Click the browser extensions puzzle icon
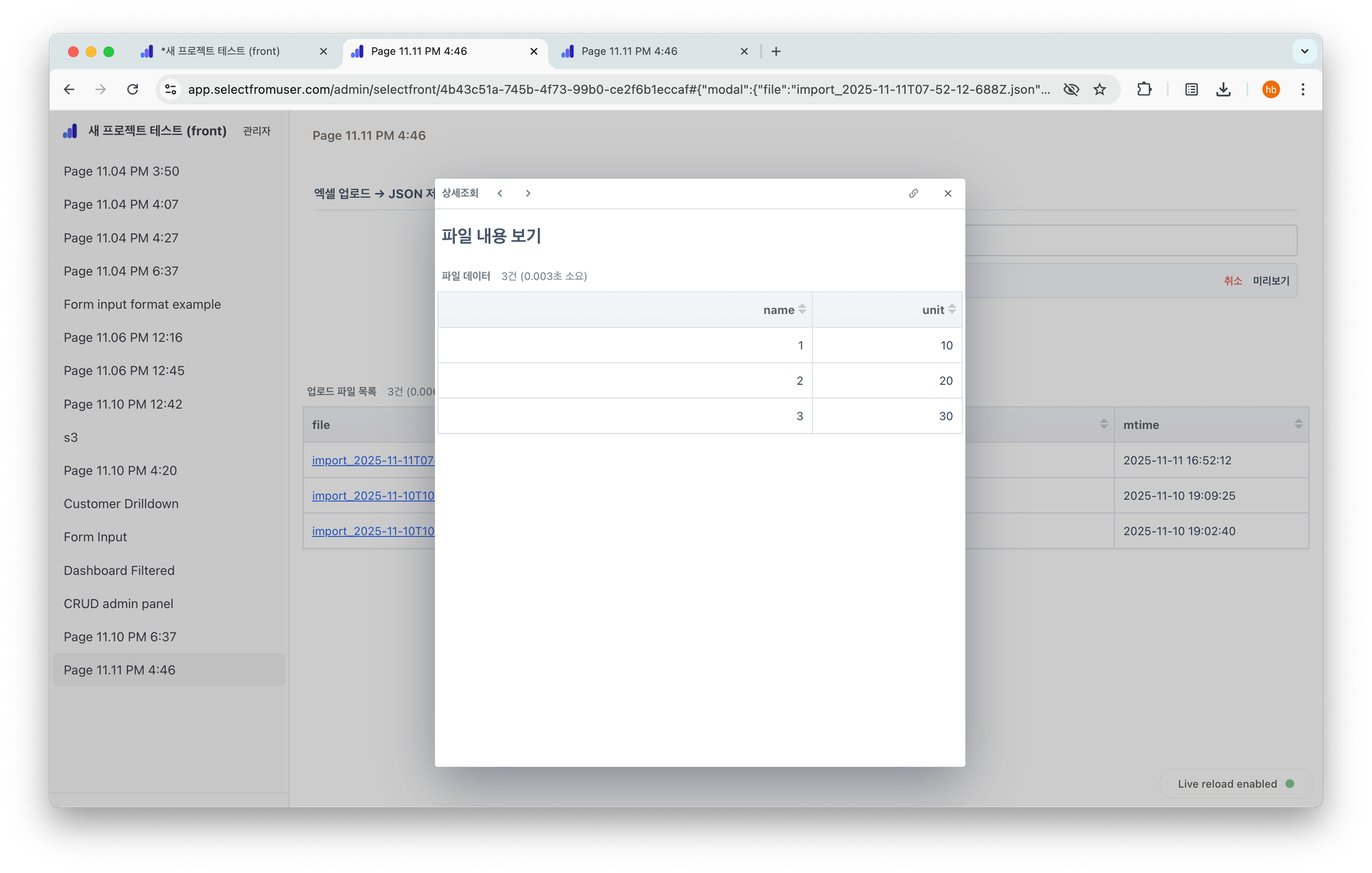 click(1144, 89)
